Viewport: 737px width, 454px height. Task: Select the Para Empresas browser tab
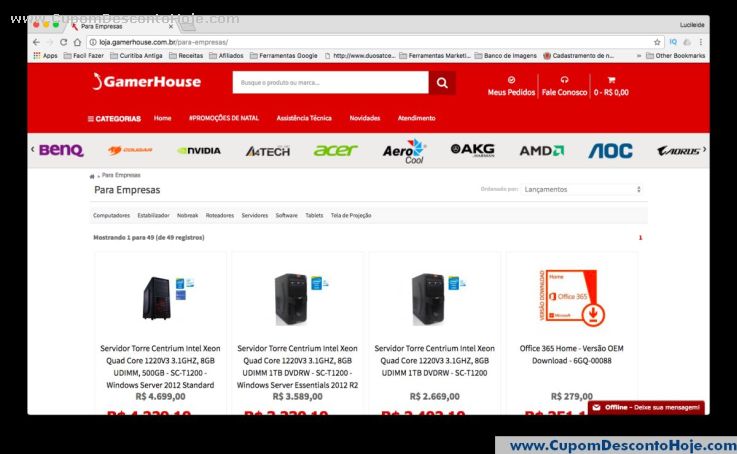click(121, 26)
